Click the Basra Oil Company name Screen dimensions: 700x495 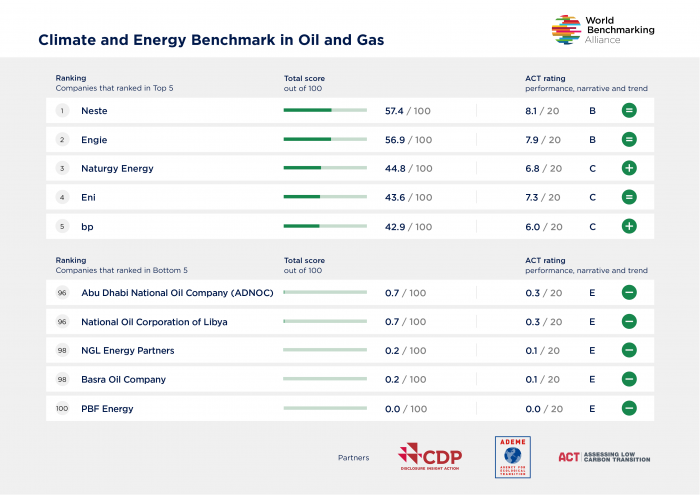click(123, 380)
